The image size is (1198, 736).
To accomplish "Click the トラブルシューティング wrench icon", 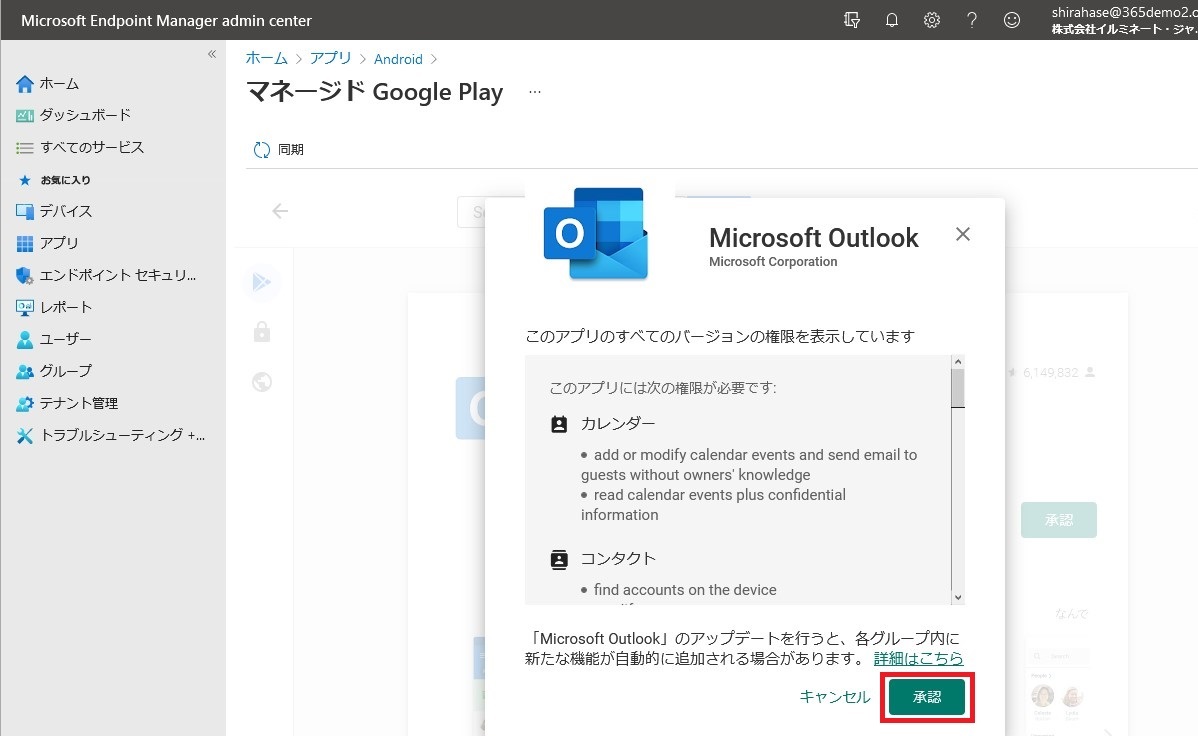I will (24, 436).
